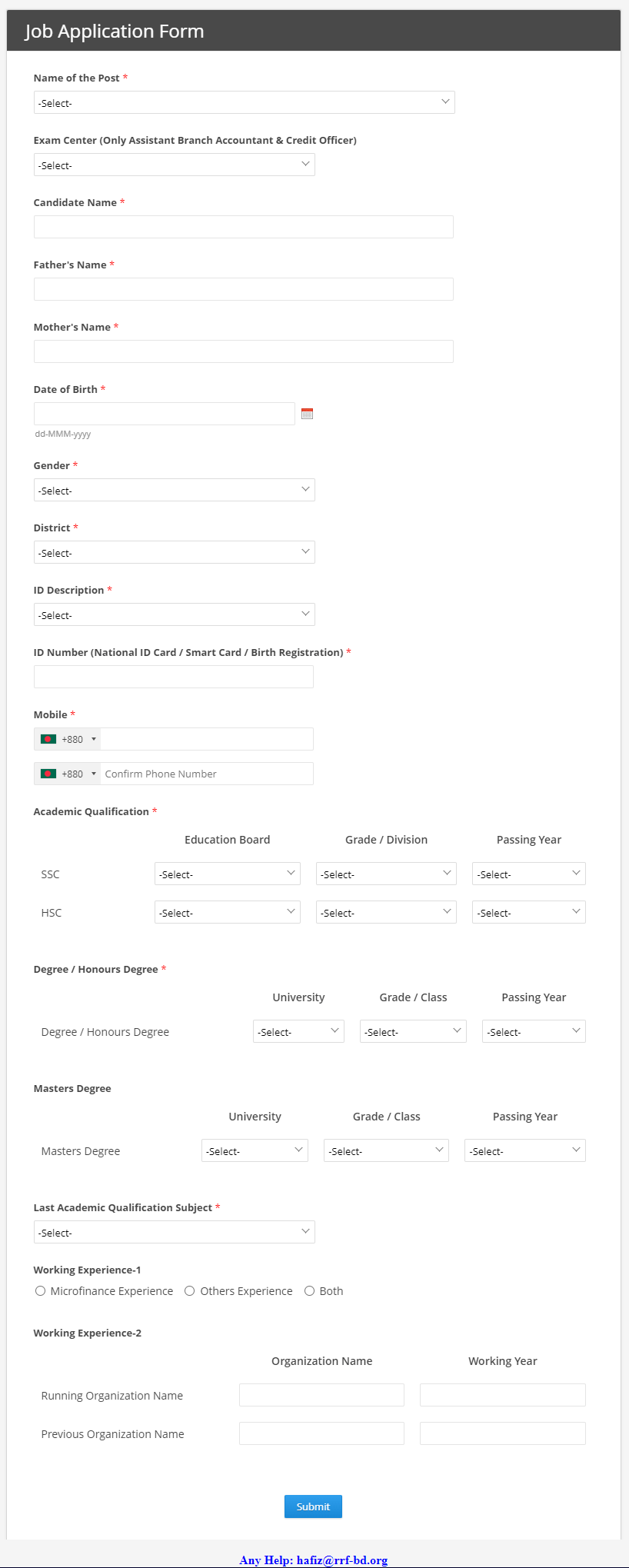Click the dd-MMM-yyyy date format hint

pyautogui.click(x=63, y=434)
